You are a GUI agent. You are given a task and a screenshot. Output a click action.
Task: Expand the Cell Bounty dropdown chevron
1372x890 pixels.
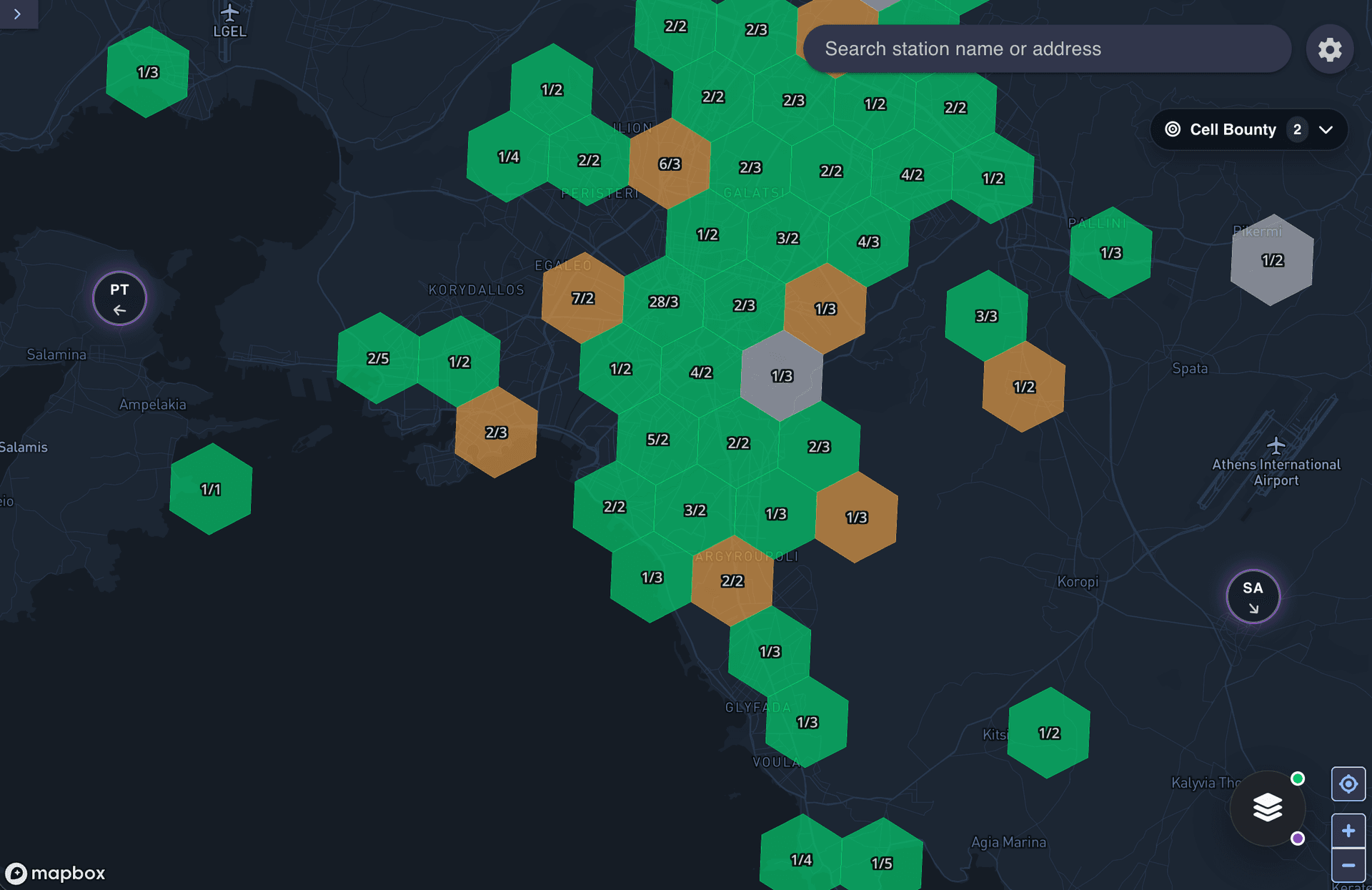[x=1326, y=130]
